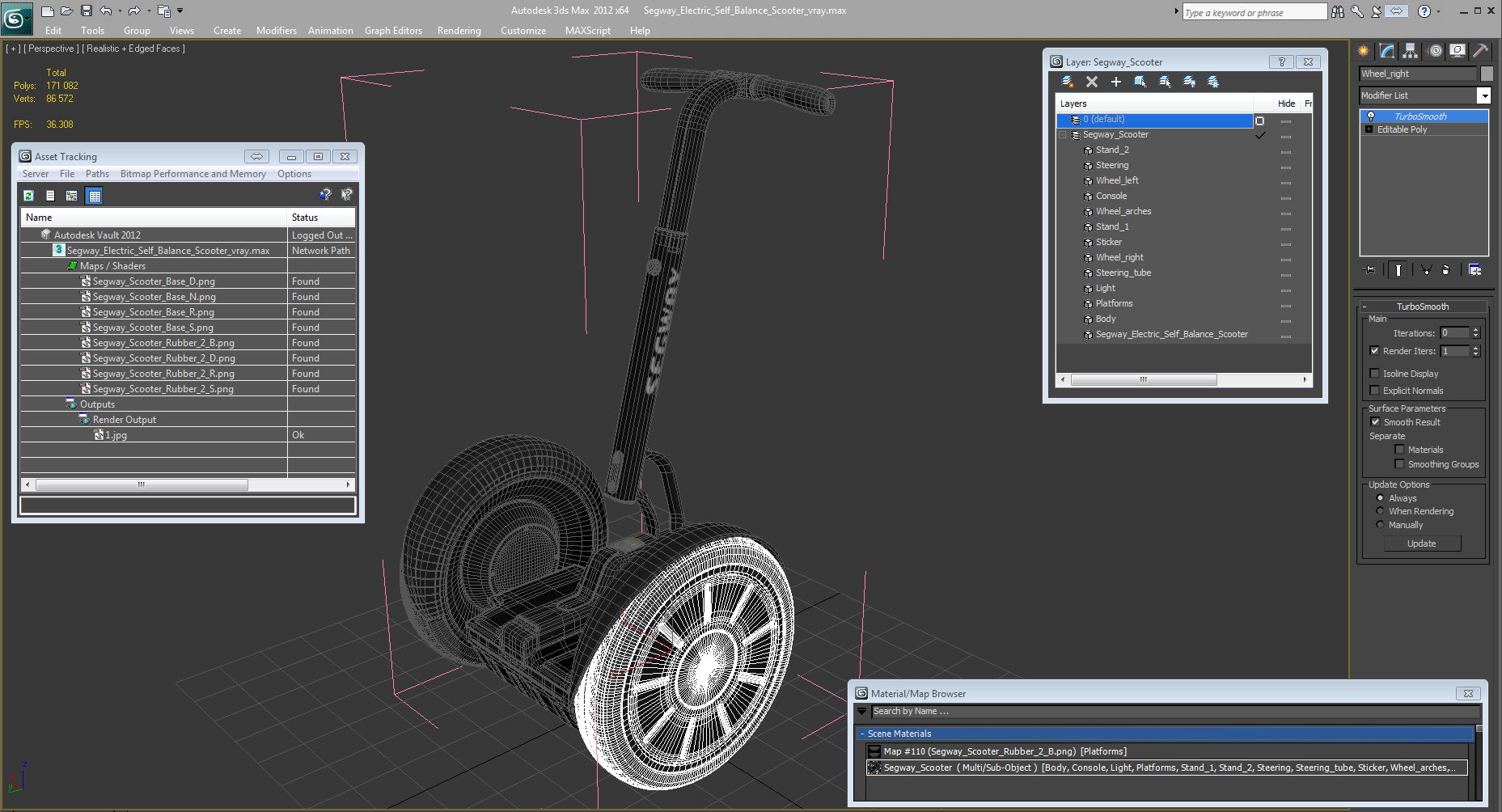The width and height of the screenshot is (1502, 812).
Task: Refresh the Asset Tracking list
Action: [x=28, y=195]
